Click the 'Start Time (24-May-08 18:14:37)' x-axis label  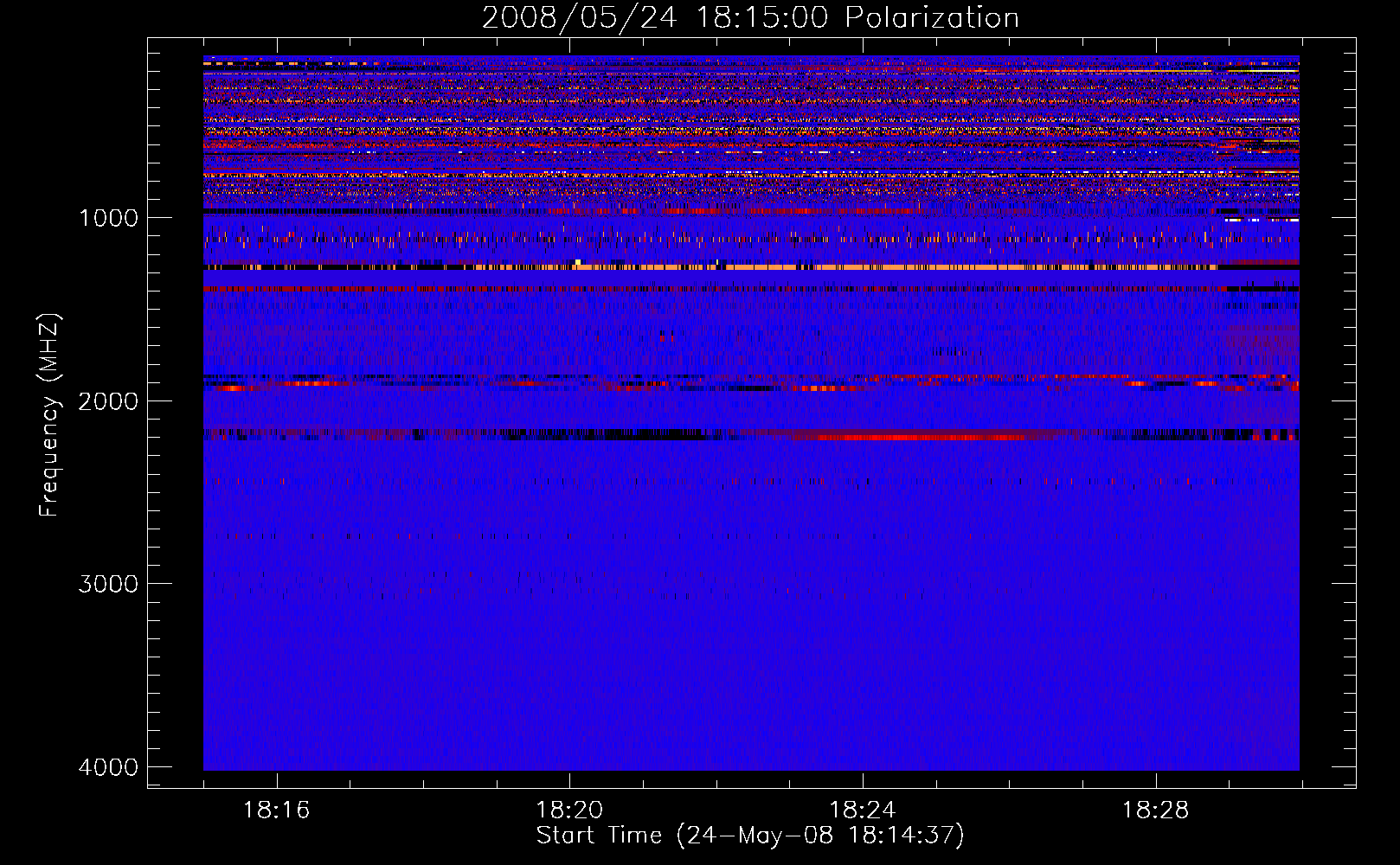click(x=750, y=836)
